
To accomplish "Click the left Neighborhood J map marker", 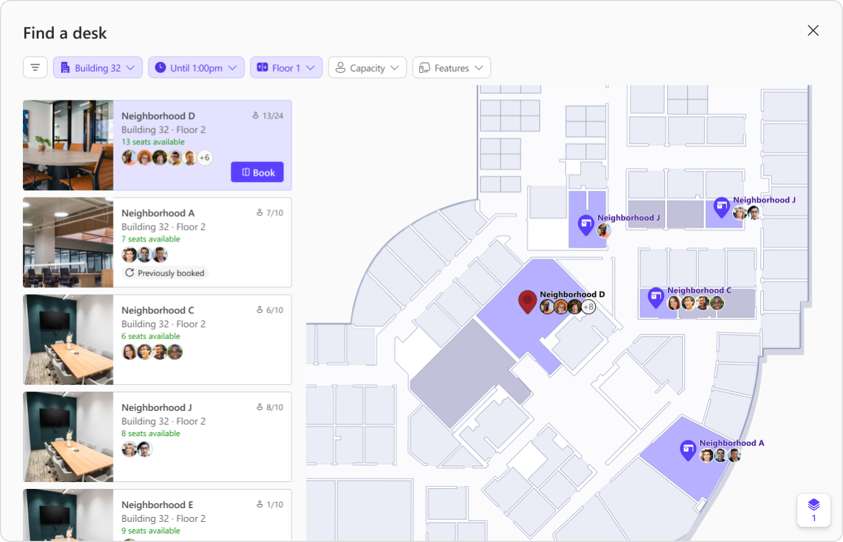I will 586,224.
